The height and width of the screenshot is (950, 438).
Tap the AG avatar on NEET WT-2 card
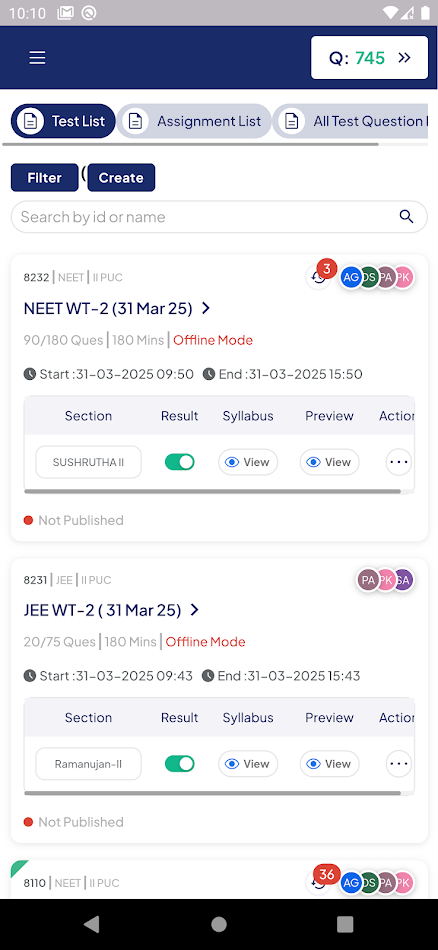(x=351, y=277)
